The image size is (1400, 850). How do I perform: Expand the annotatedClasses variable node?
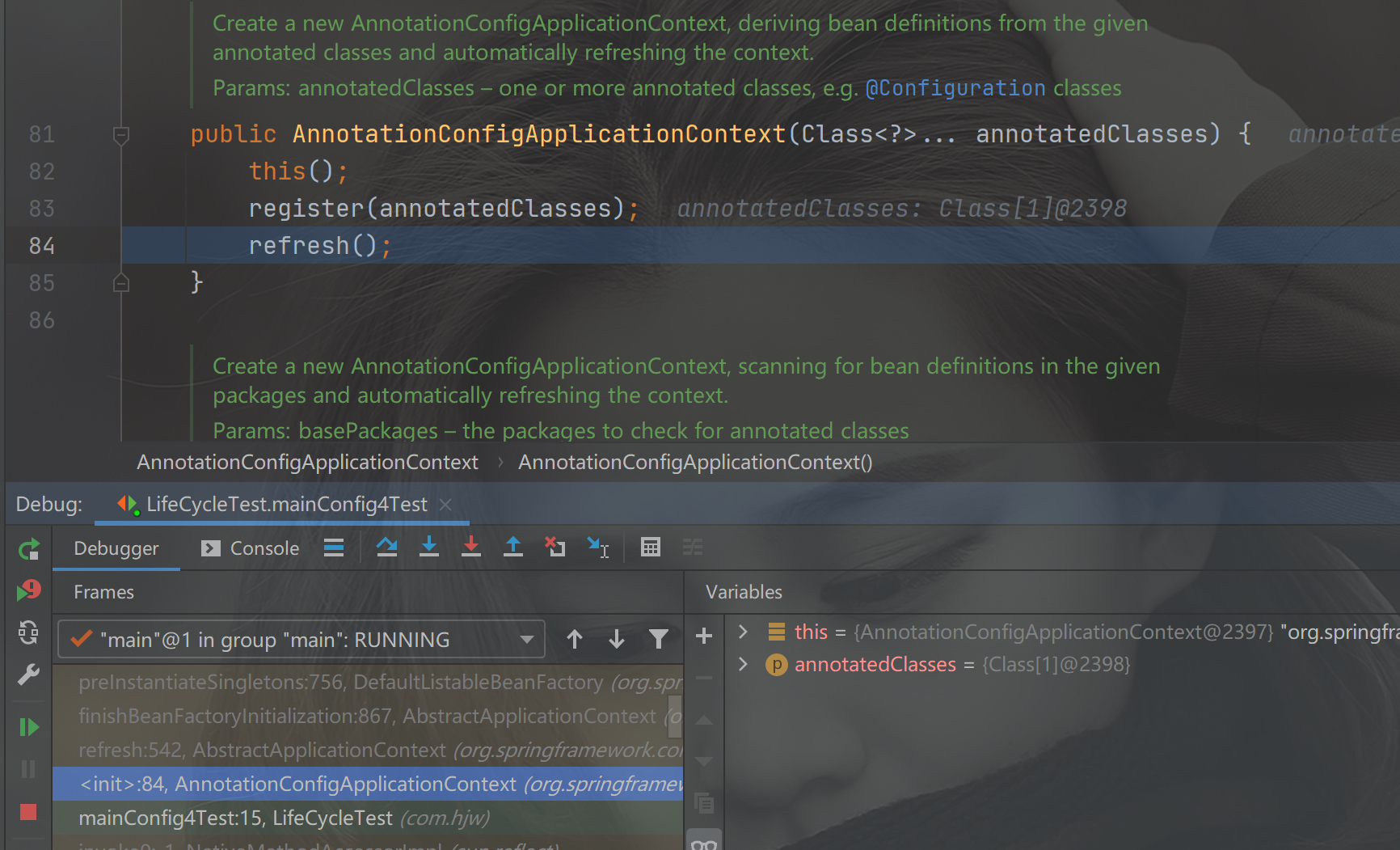click(743, 664)
